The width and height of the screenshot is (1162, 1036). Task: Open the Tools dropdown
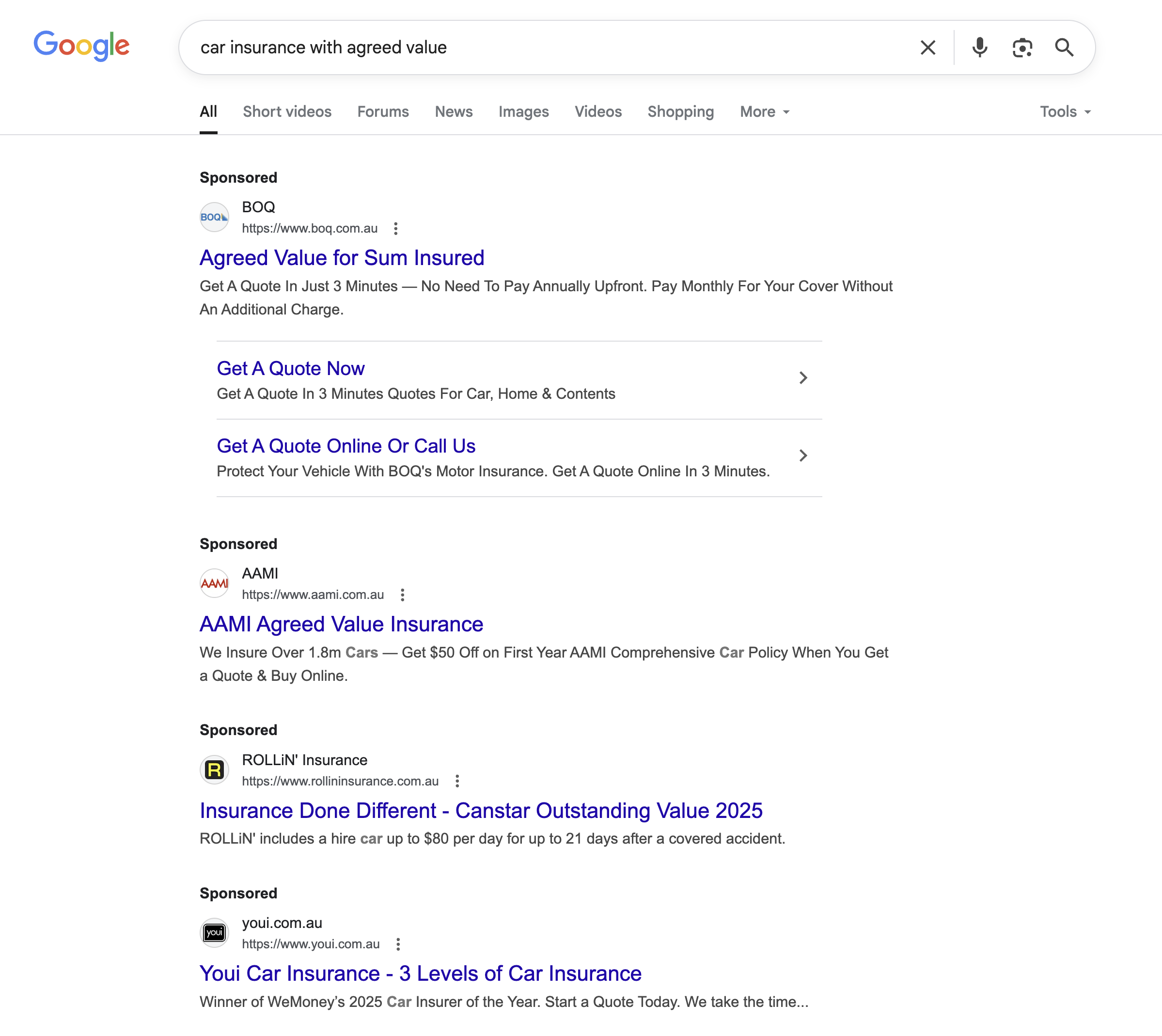click(x=1064, y=112)
